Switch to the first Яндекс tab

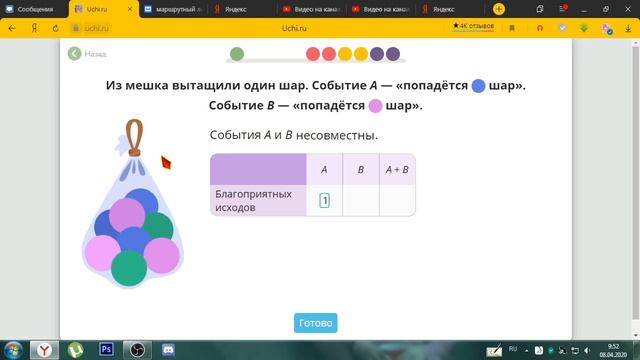point(241,9)
